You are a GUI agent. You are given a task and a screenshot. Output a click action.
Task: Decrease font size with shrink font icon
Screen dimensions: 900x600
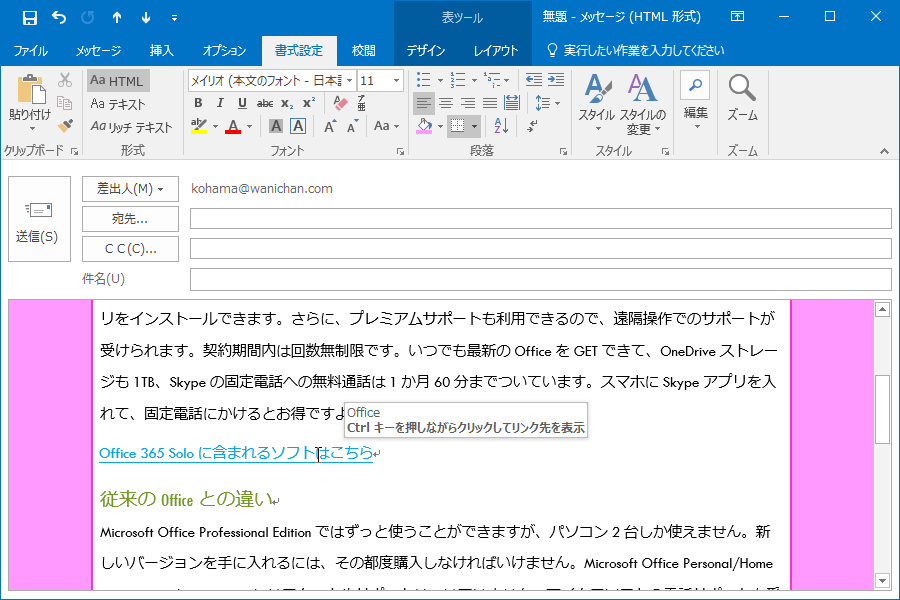coord(352,126)
